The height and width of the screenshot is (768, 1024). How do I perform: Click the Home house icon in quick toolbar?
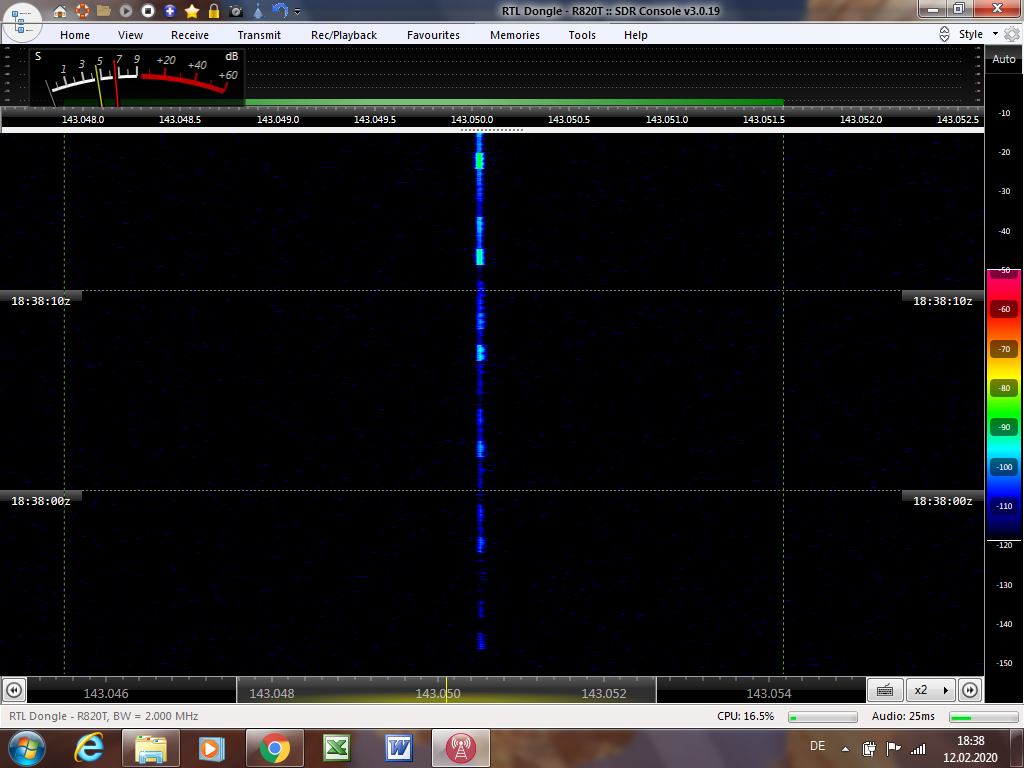point(59,10)
